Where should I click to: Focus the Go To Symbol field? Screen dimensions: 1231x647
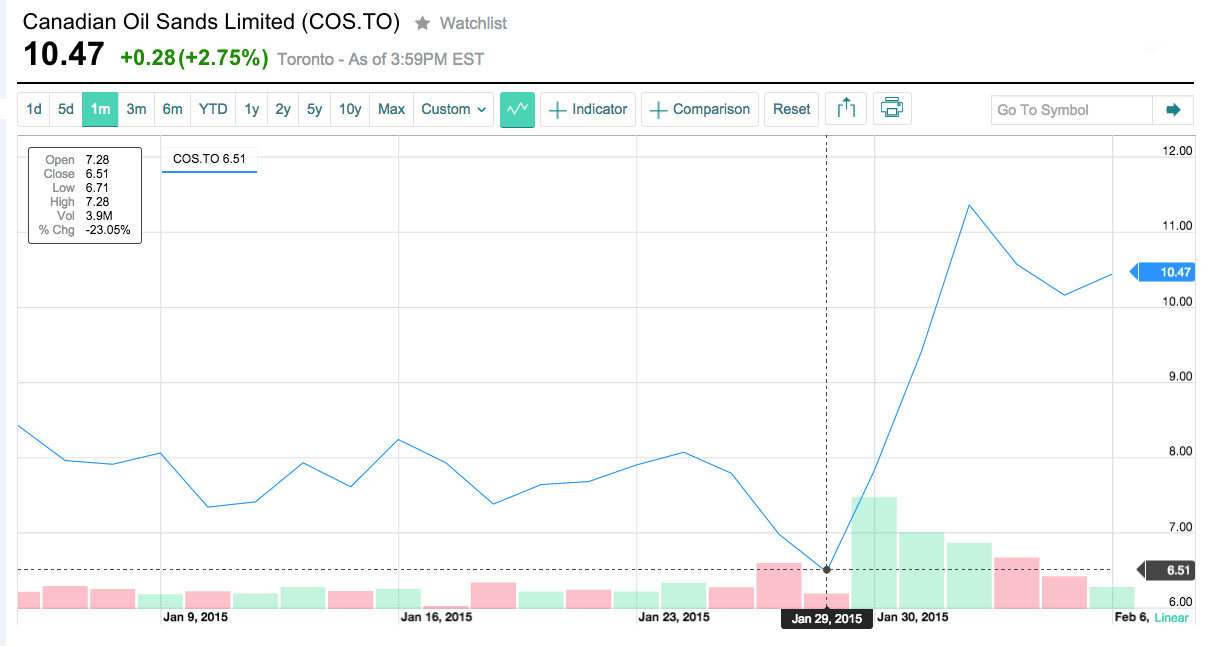[1072, 110]
